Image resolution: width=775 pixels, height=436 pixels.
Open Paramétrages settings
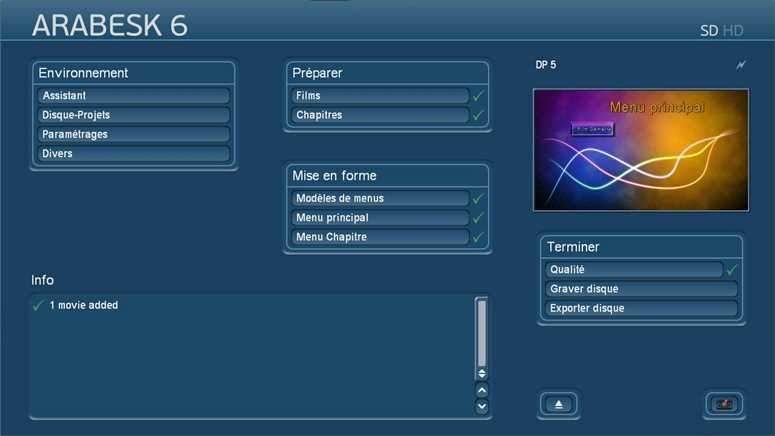(x=133, y=134)
